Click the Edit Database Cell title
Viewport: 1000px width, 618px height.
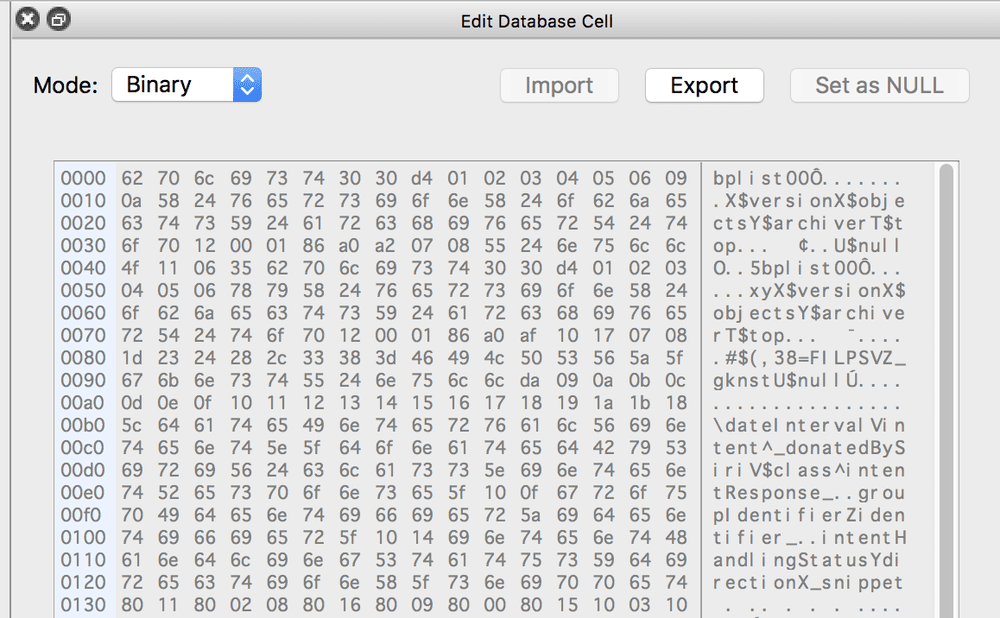[x=537, y=20]
